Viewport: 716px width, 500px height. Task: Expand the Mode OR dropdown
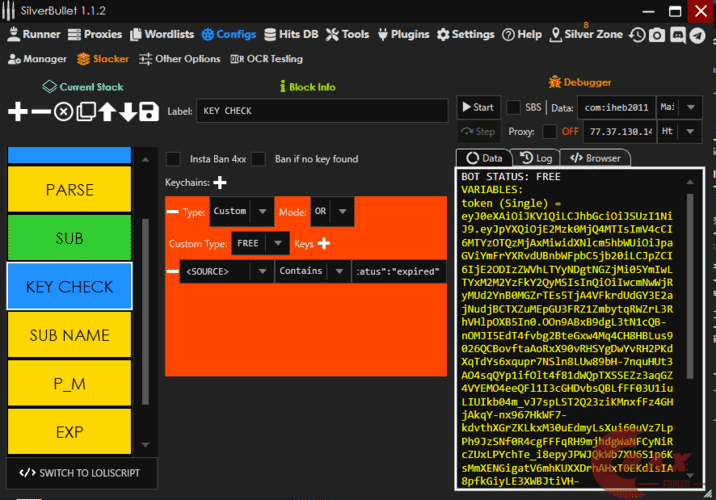point(331,212)
